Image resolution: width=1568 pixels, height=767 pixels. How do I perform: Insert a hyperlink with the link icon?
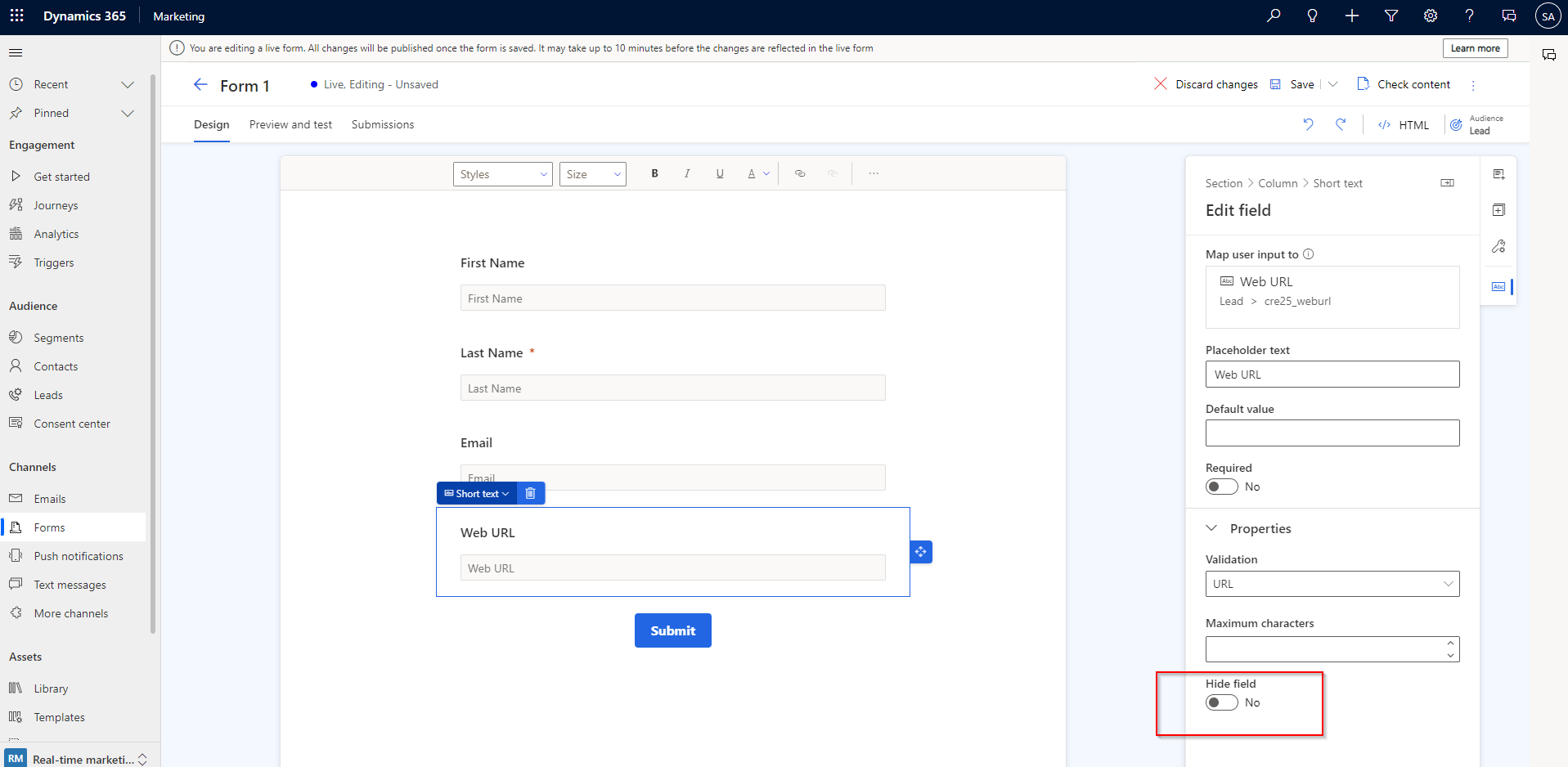tap(800, 173)
